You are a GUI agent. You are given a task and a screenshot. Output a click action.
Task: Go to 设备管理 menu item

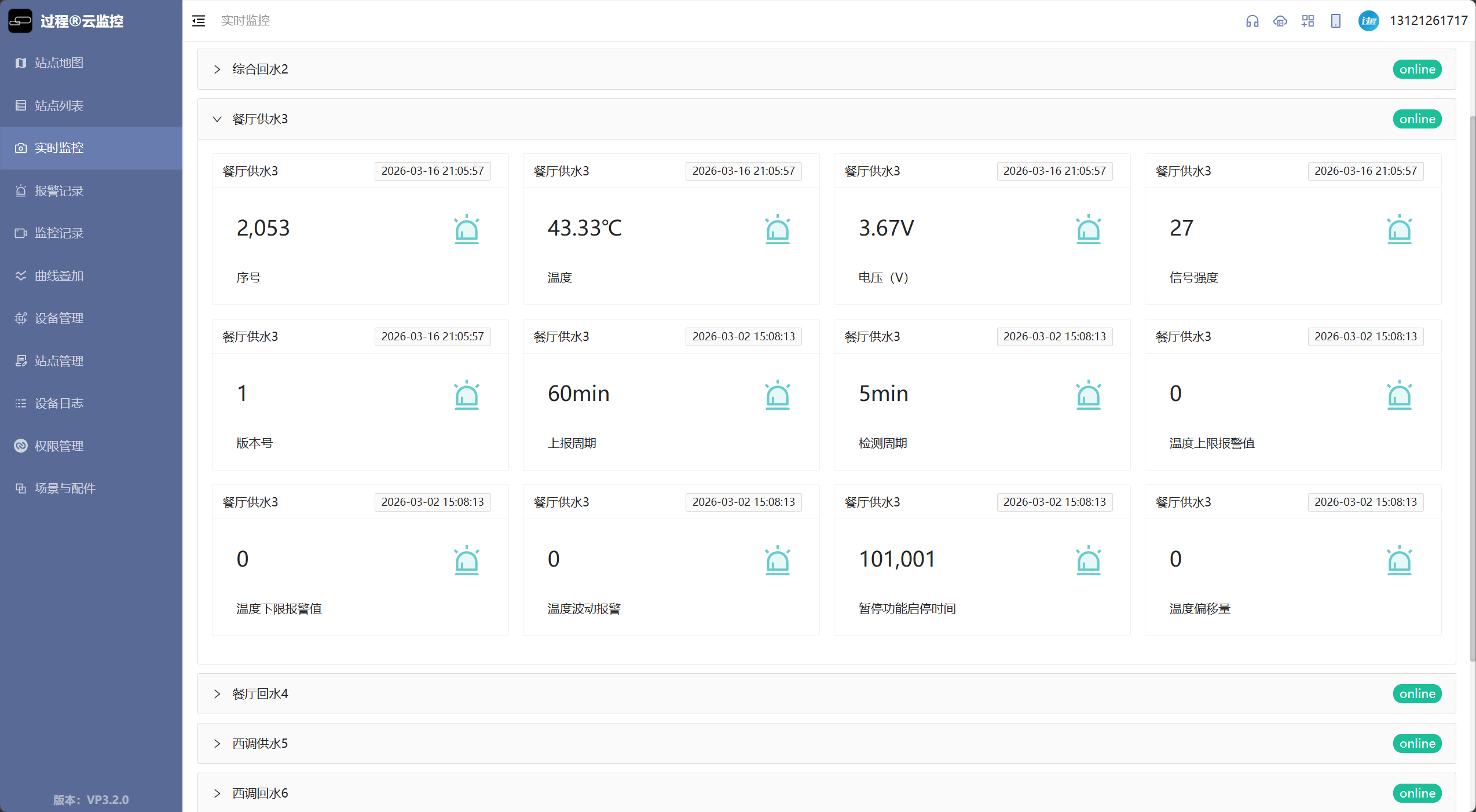(59, 318)
